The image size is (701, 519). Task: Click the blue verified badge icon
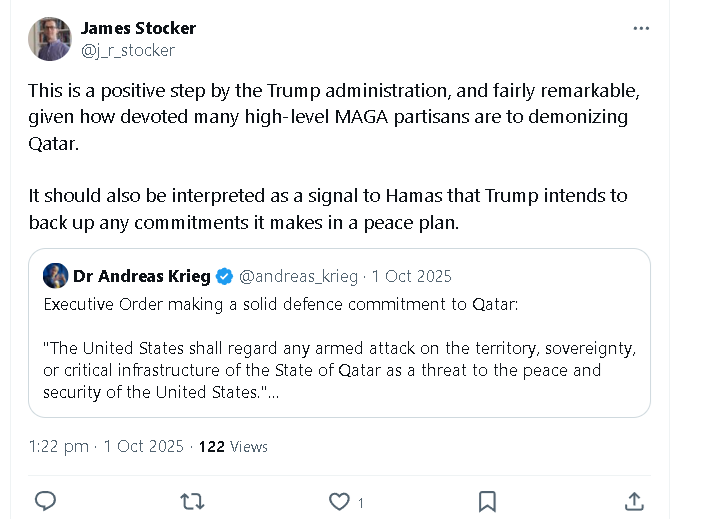(224, 276)
